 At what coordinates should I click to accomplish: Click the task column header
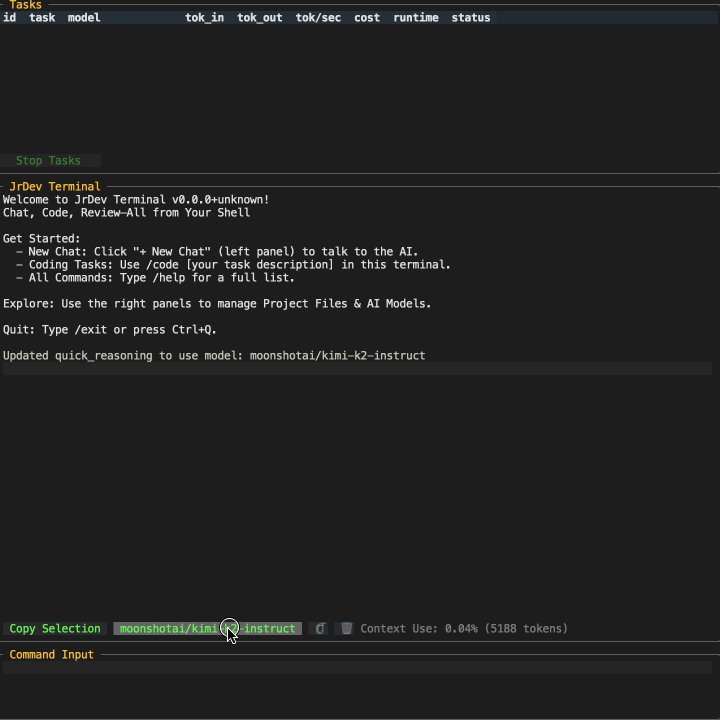[42, 17]
